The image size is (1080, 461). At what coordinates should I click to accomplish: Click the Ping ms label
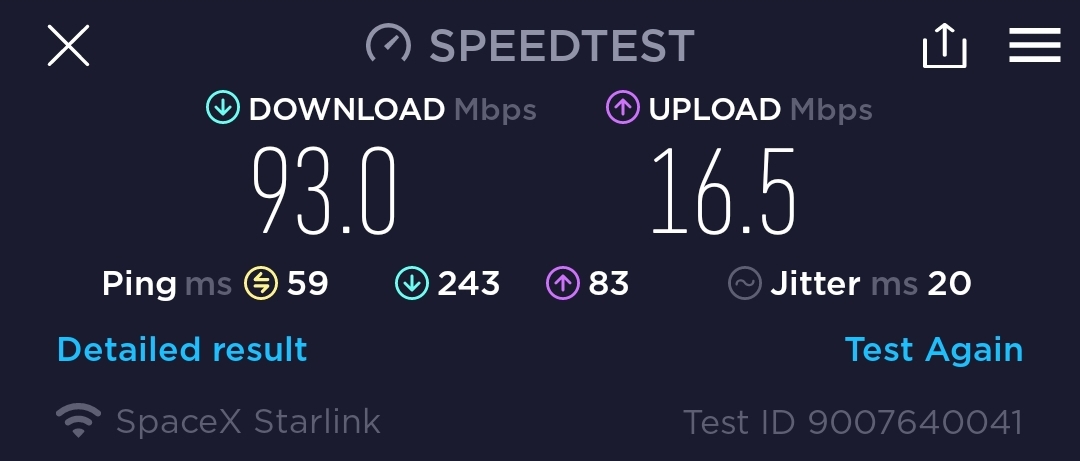pyautogui.click(x=167, y=284)
